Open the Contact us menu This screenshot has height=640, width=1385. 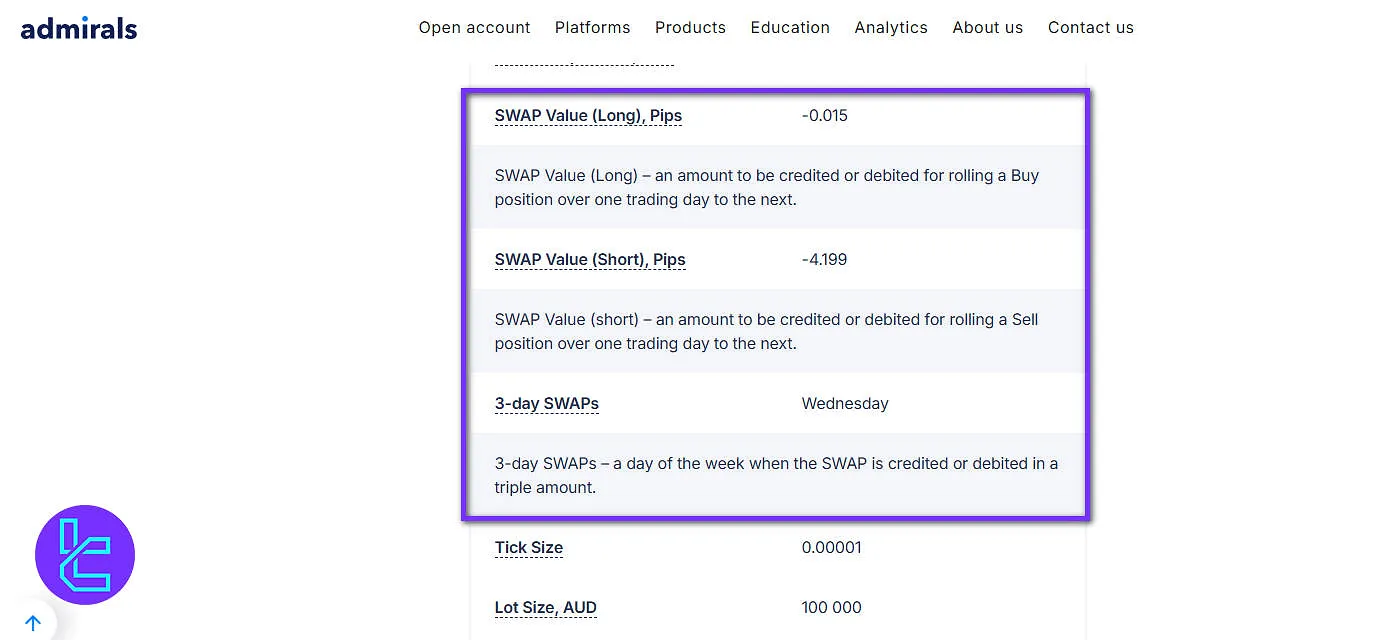[1090, 27]
